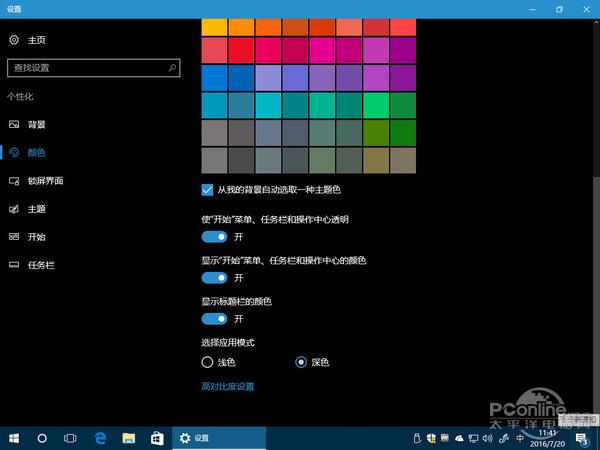Viewport: 600px width, 450px height.
Task: Toggle 显示开始菜单、任务栏和操作中心的颜色 switch
Action: [x=214, y=278]
